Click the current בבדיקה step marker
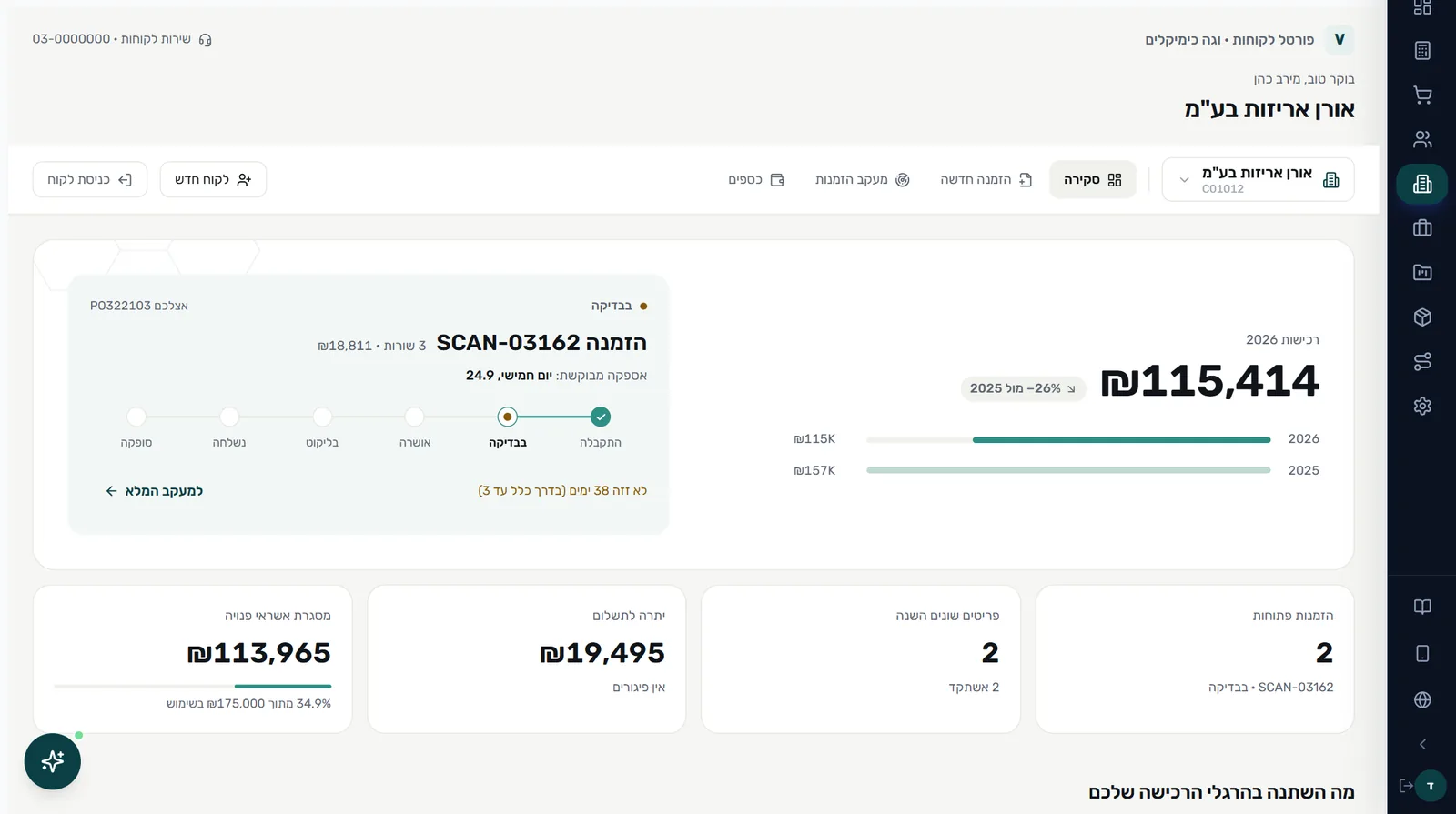The width and height of the screenshot is (1456, 814). click(508, 417)
